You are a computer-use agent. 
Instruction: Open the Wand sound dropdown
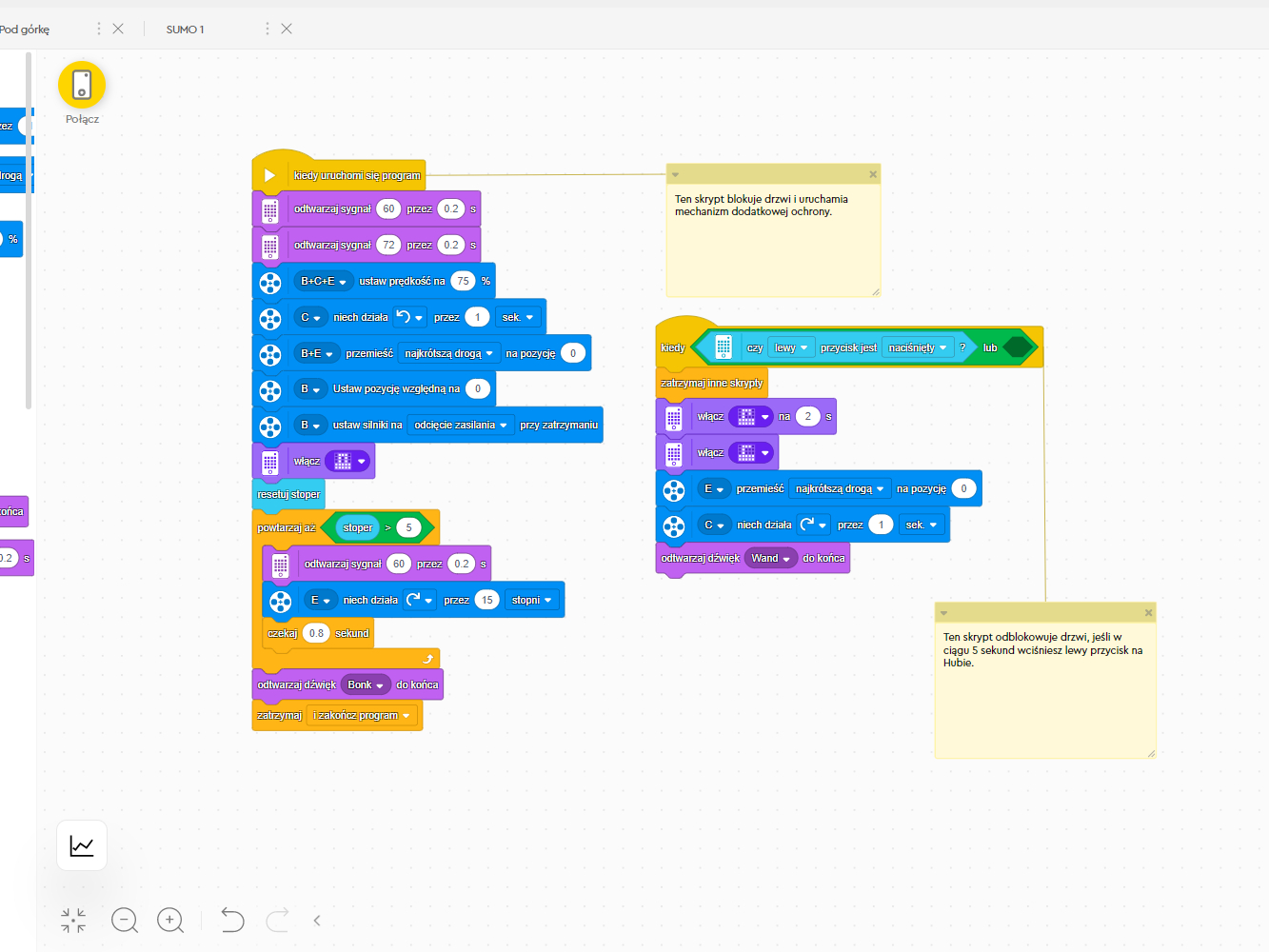770,558
